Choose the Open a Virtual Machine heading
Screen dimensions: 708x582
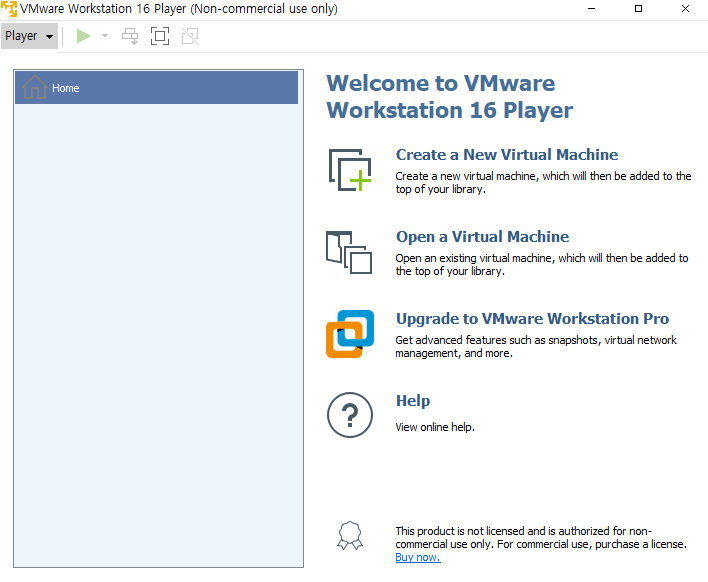[x=482, y=237]
